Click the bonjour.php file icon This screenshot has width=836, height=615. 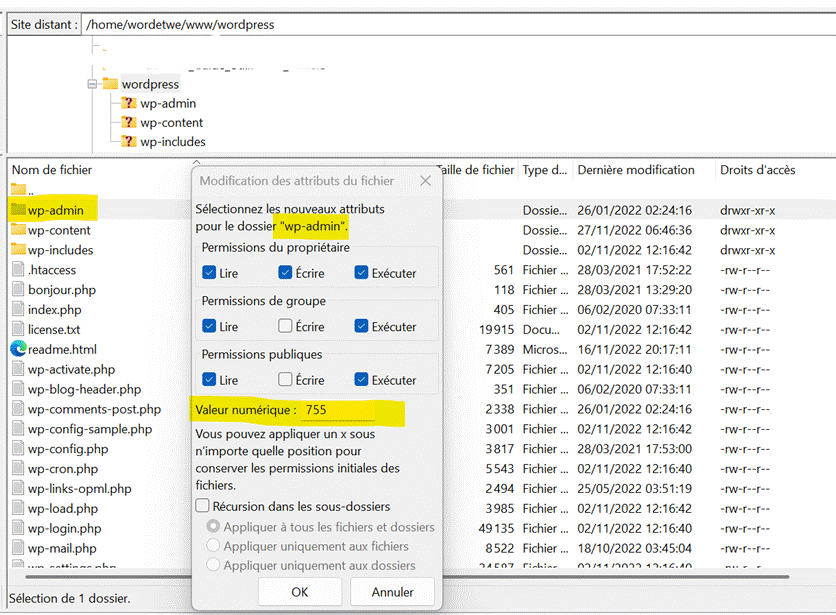[x=18, y=290]
